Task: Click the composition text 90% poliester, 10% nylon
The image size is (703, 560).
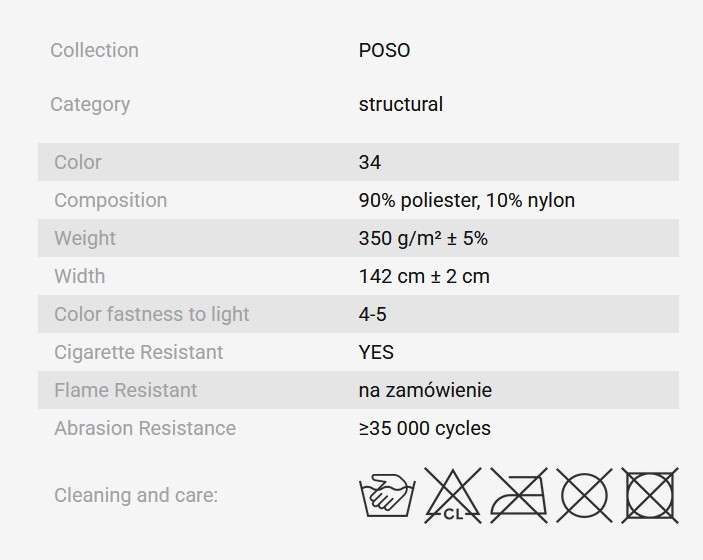Action: (x=467, y=200)
